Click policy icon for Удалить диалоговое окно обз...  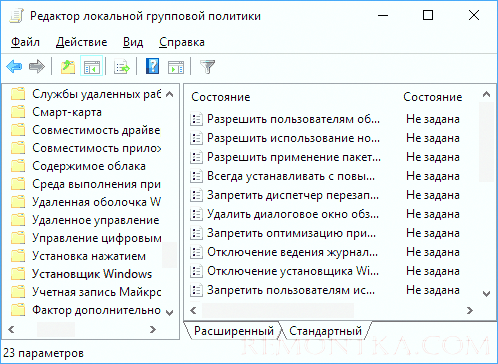pos(196,214)
